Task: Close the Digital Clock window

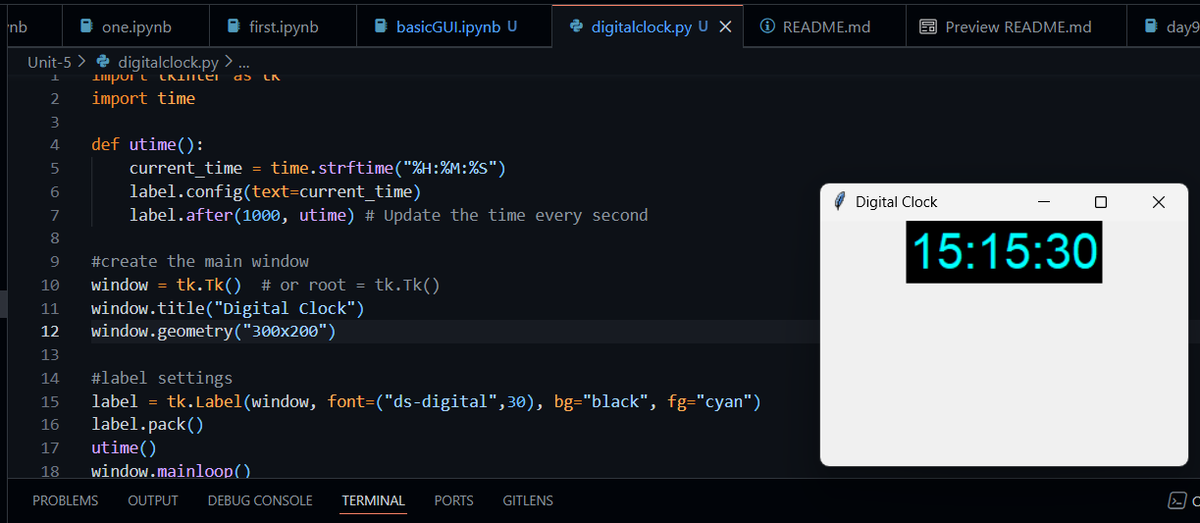Action: 1159,202
